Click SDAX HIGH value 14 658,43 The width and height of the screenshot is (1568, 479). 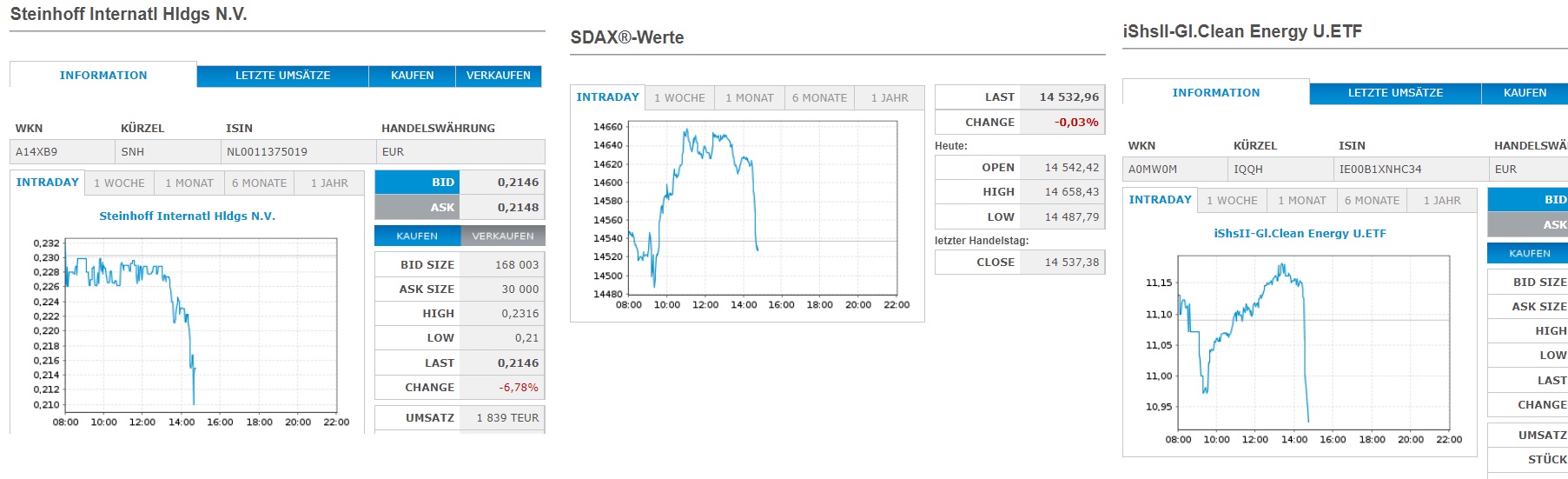(1072, 191)
